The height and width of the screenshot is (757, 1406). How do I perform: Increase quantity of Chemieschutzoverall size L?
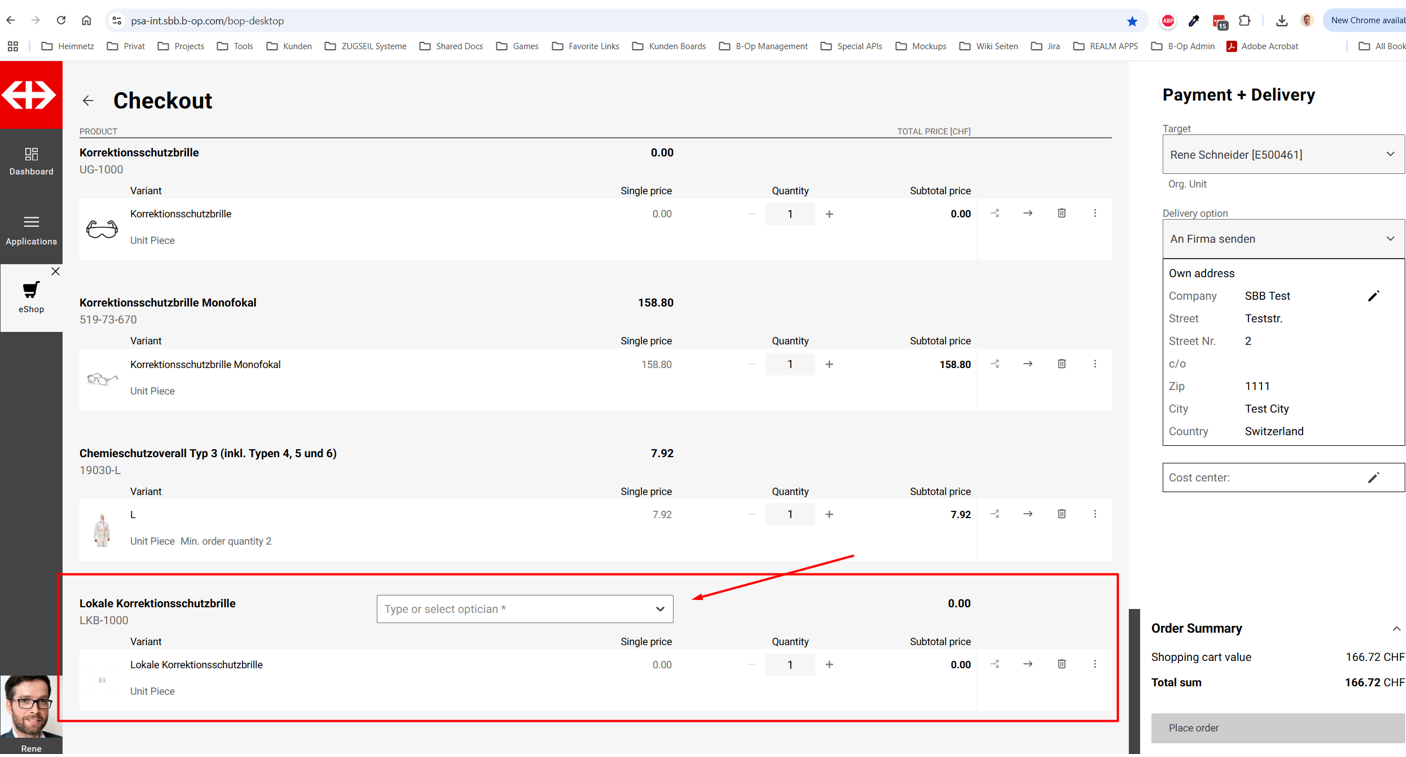click(829, 515)
